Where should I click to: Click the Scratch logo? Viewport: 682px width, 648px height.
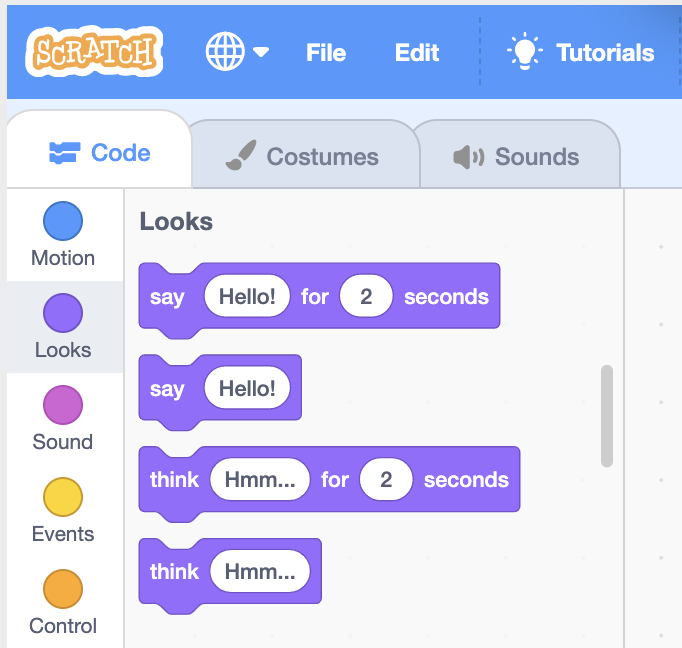94,52
